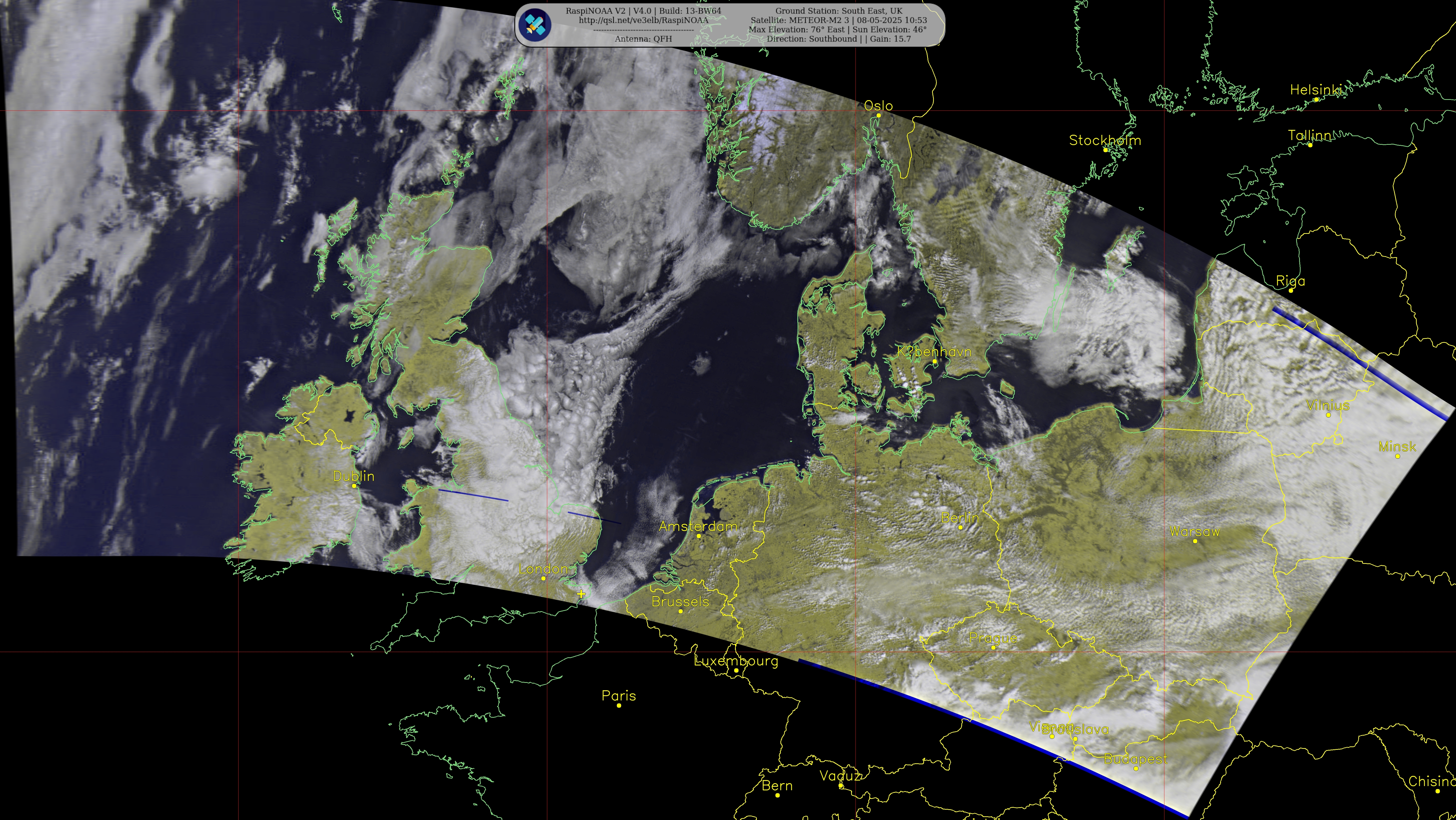Click the Bern city label

(x=777, y=786)
